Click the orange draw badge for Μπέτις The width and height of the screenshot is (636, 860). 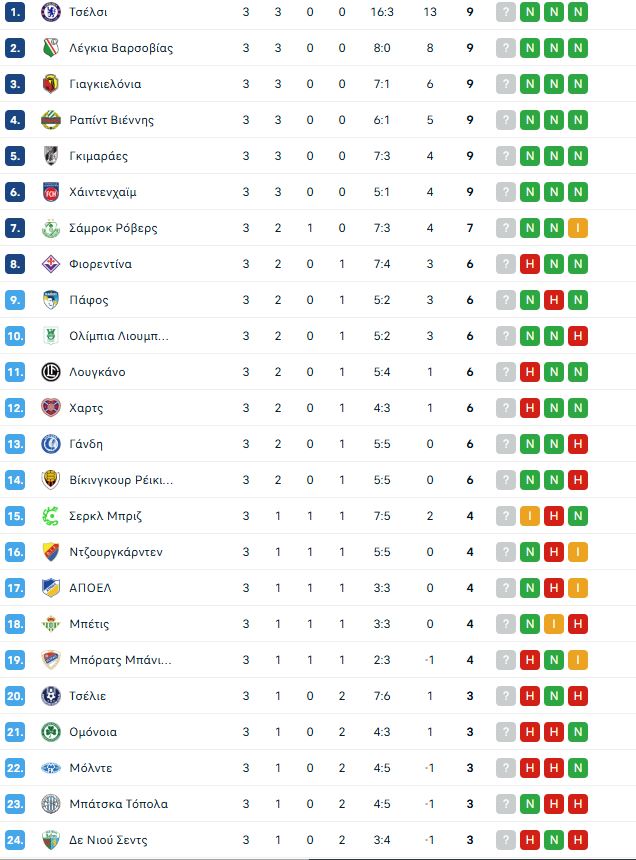click(x=554, y=624)
